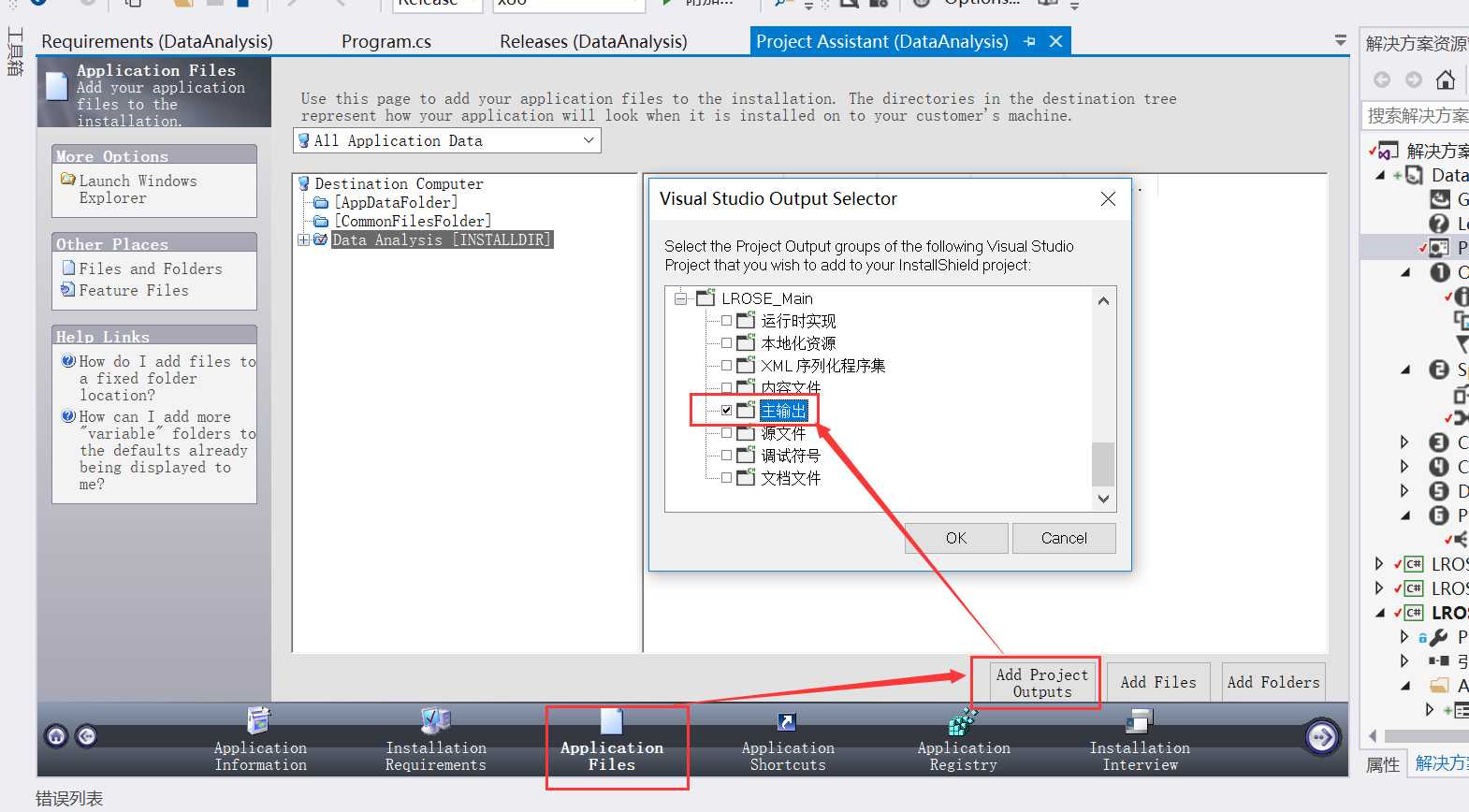
Task: Click Add Files button
Action: [x=1158, y=683]
